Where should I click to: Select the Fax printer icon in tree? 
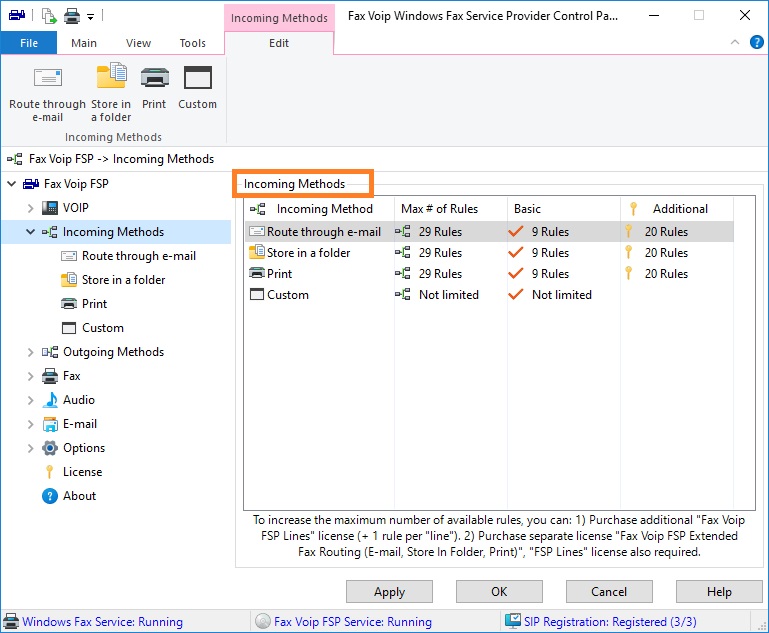coord(50,376)
